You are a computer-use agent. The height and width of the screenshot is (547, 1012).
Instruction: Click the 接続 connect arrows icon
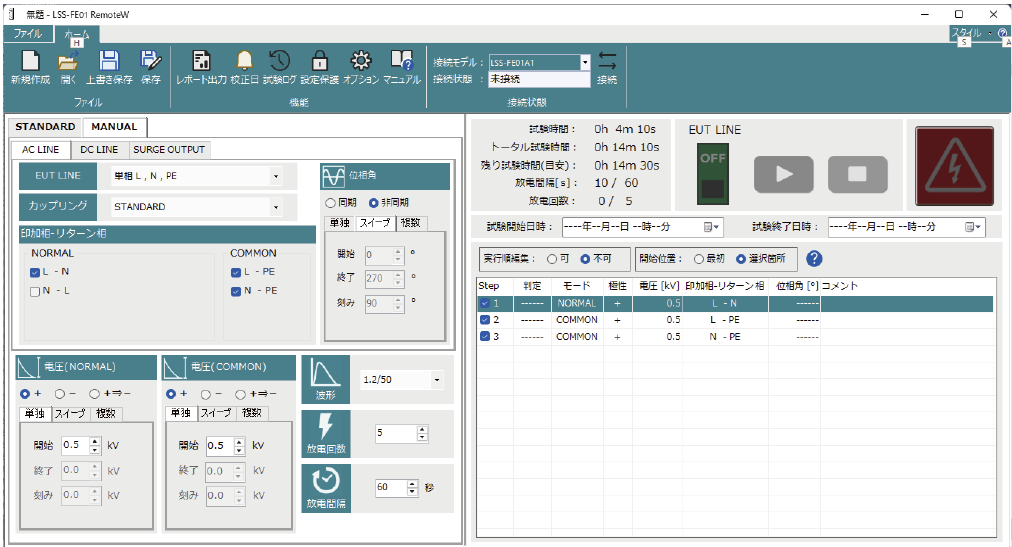click(x=606, y=62)
